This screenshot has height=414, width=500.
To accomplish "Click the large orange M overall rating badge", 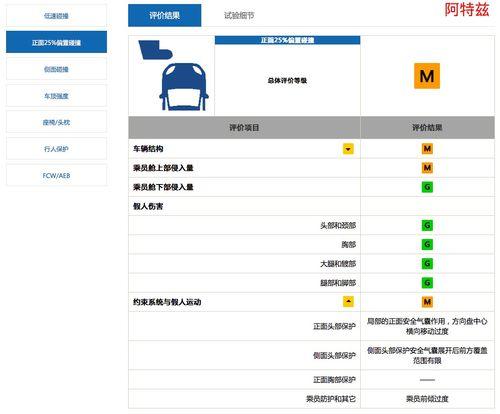I will [427, 76].
